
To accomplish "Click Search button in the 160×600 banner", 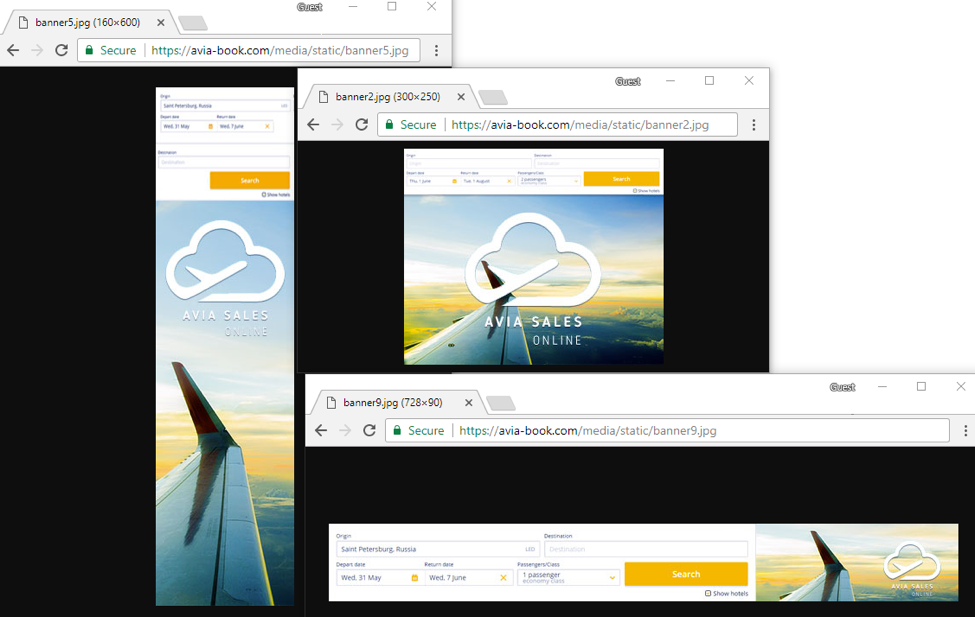I will 250,180.
